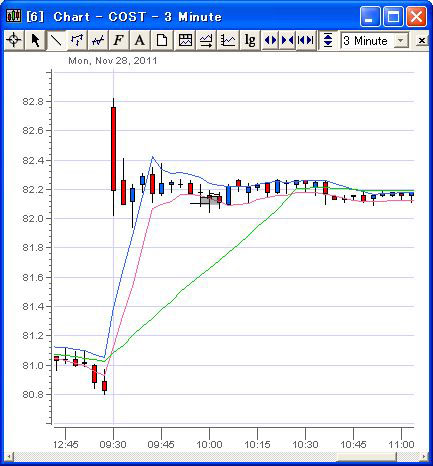
Task: Open the 3 Minute interval dropdown
Action: [401, 41]
